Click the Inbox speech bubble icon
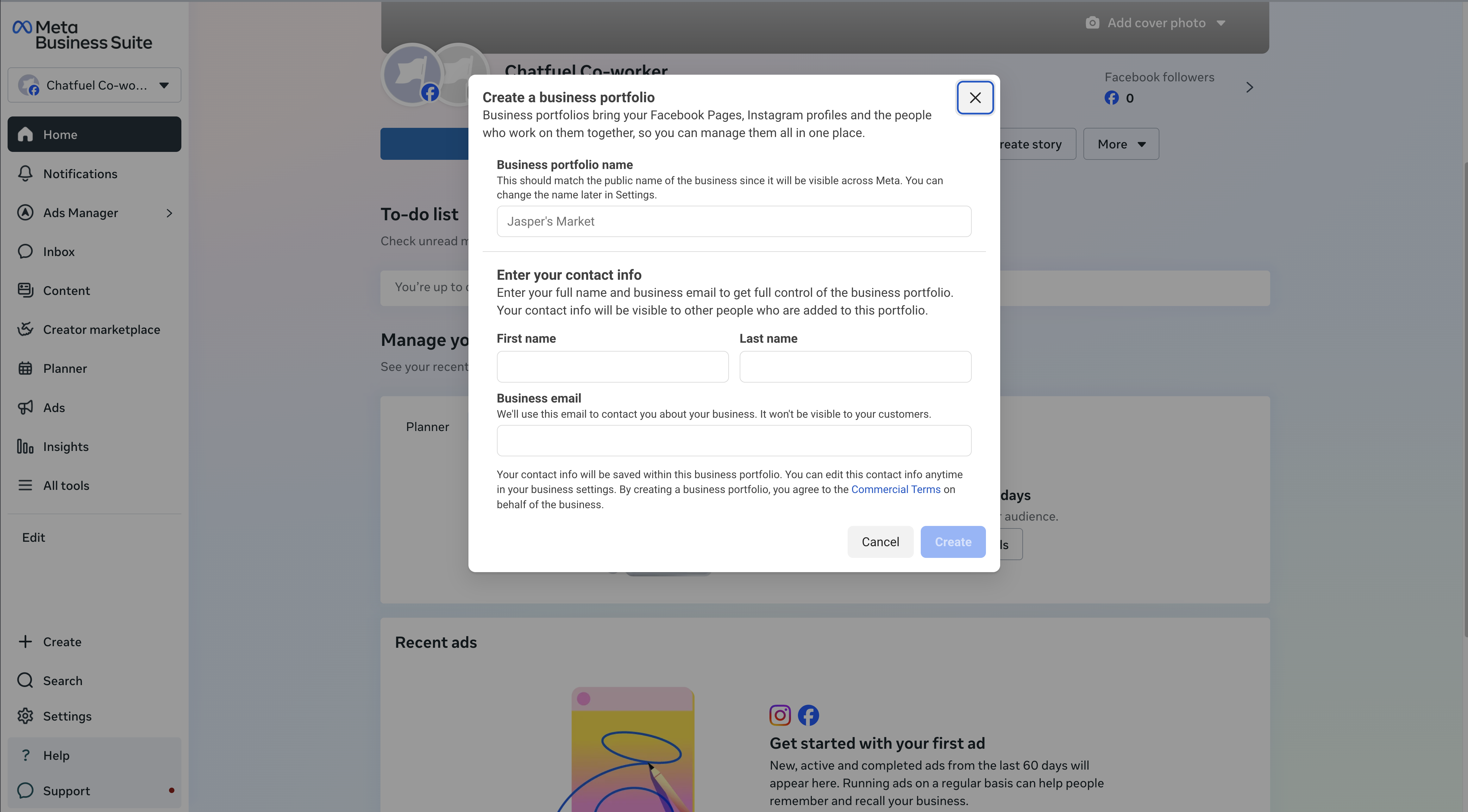The width and height of the screenshot is (1468, 812). click(25, 252)
